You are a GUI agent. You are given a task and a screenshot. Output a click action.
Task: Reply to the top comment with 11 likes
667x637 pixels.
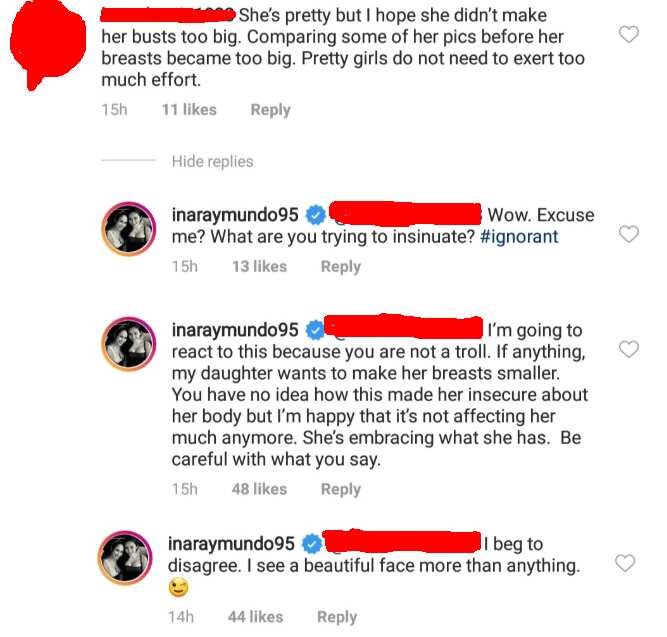(x=271, y=110)
